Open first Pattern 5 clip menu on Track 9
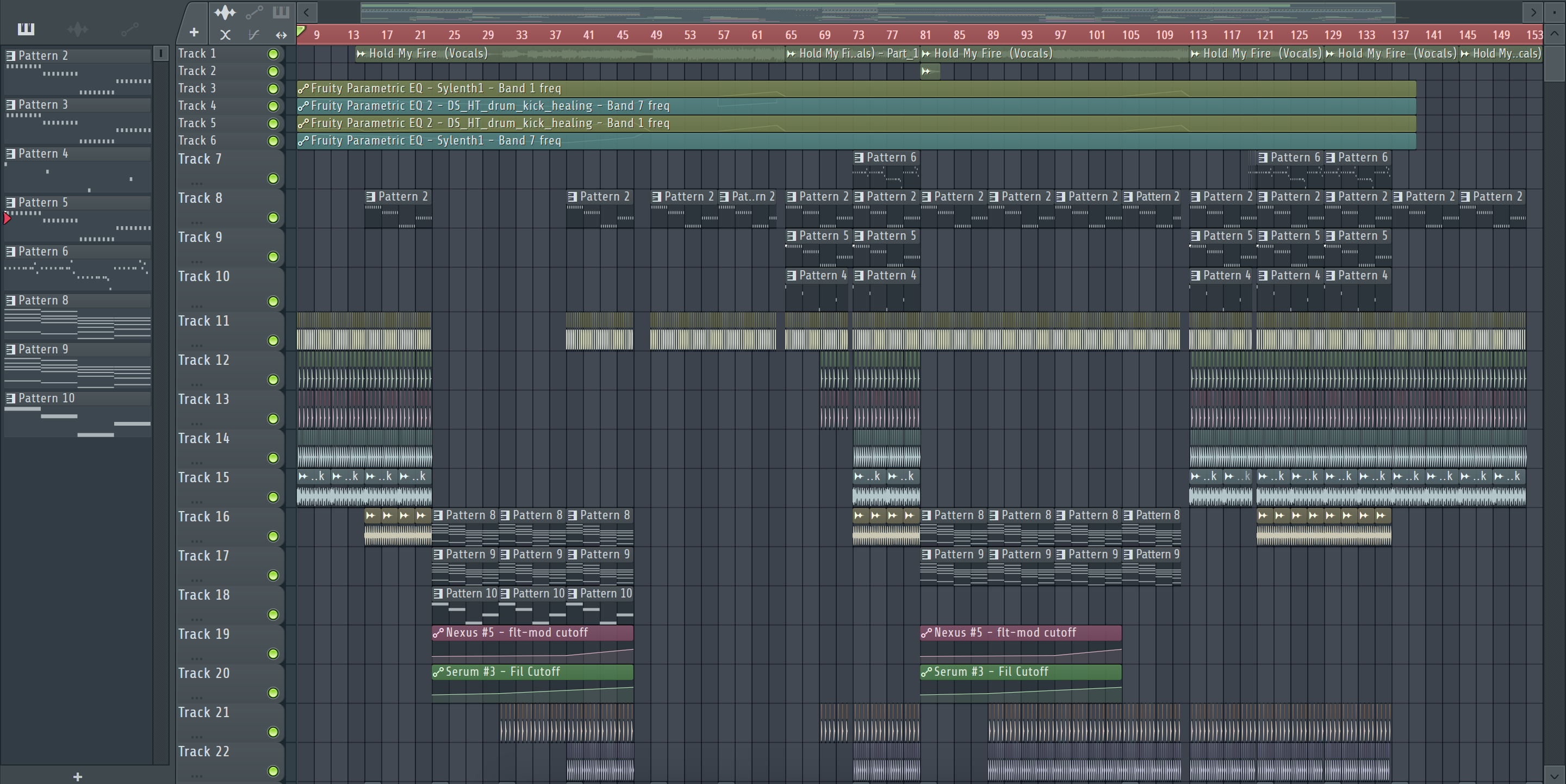1566x784 pixels. (x=792, y=236)
